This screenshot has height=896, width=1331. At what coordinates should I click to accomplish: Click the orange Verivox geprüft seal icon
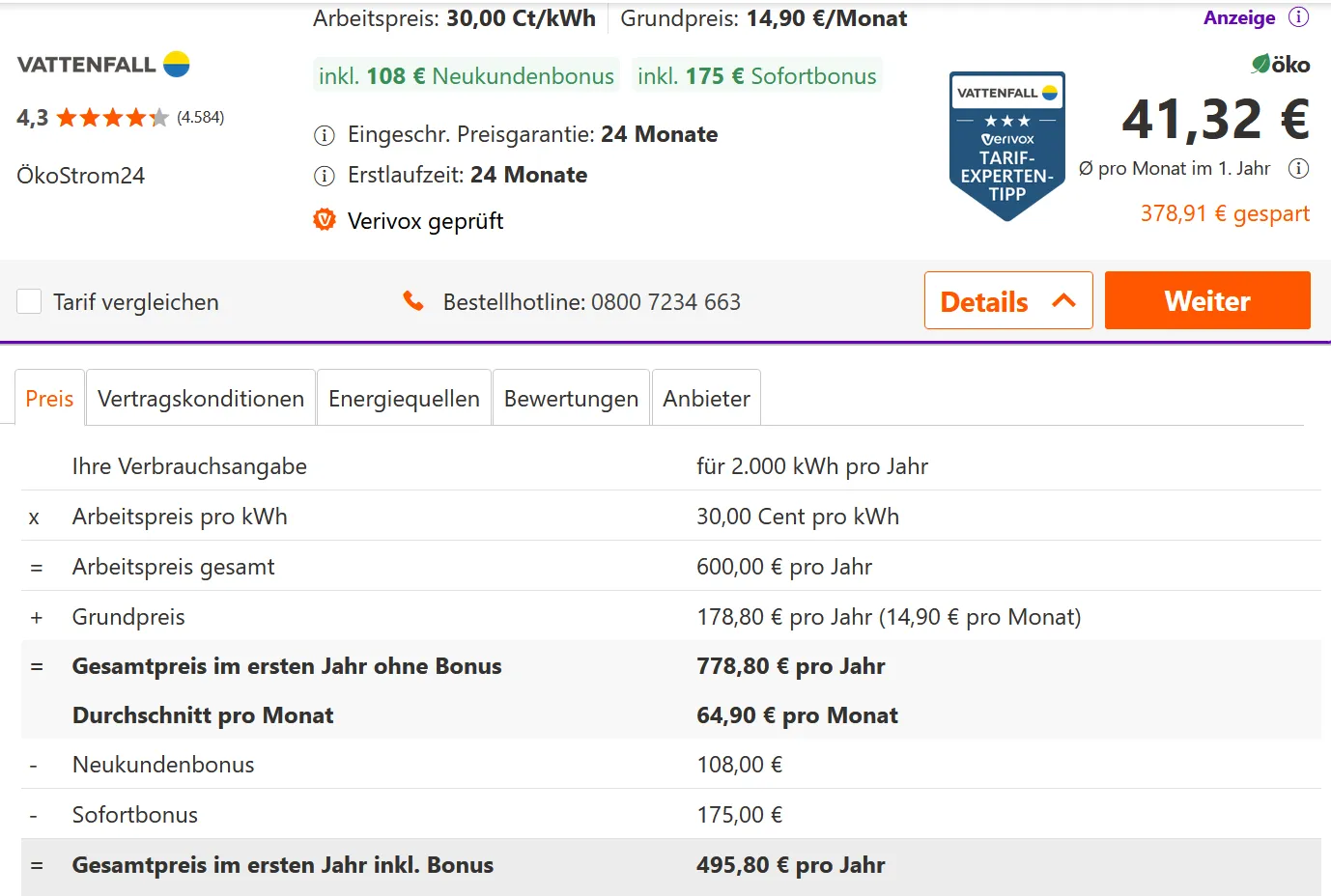325,220
